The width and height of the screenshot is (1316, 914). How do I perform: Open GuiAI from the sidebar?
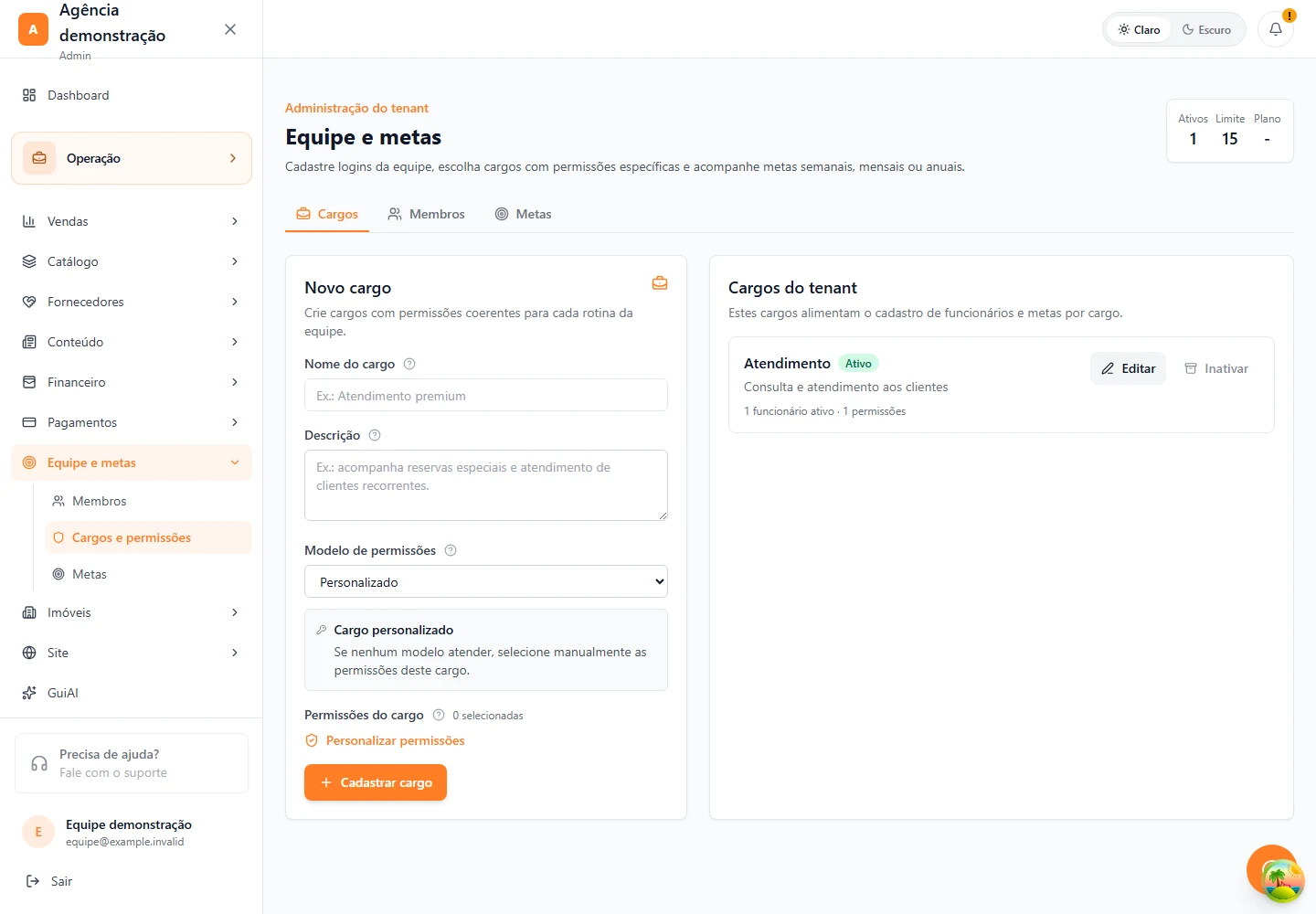click(132, 693)
